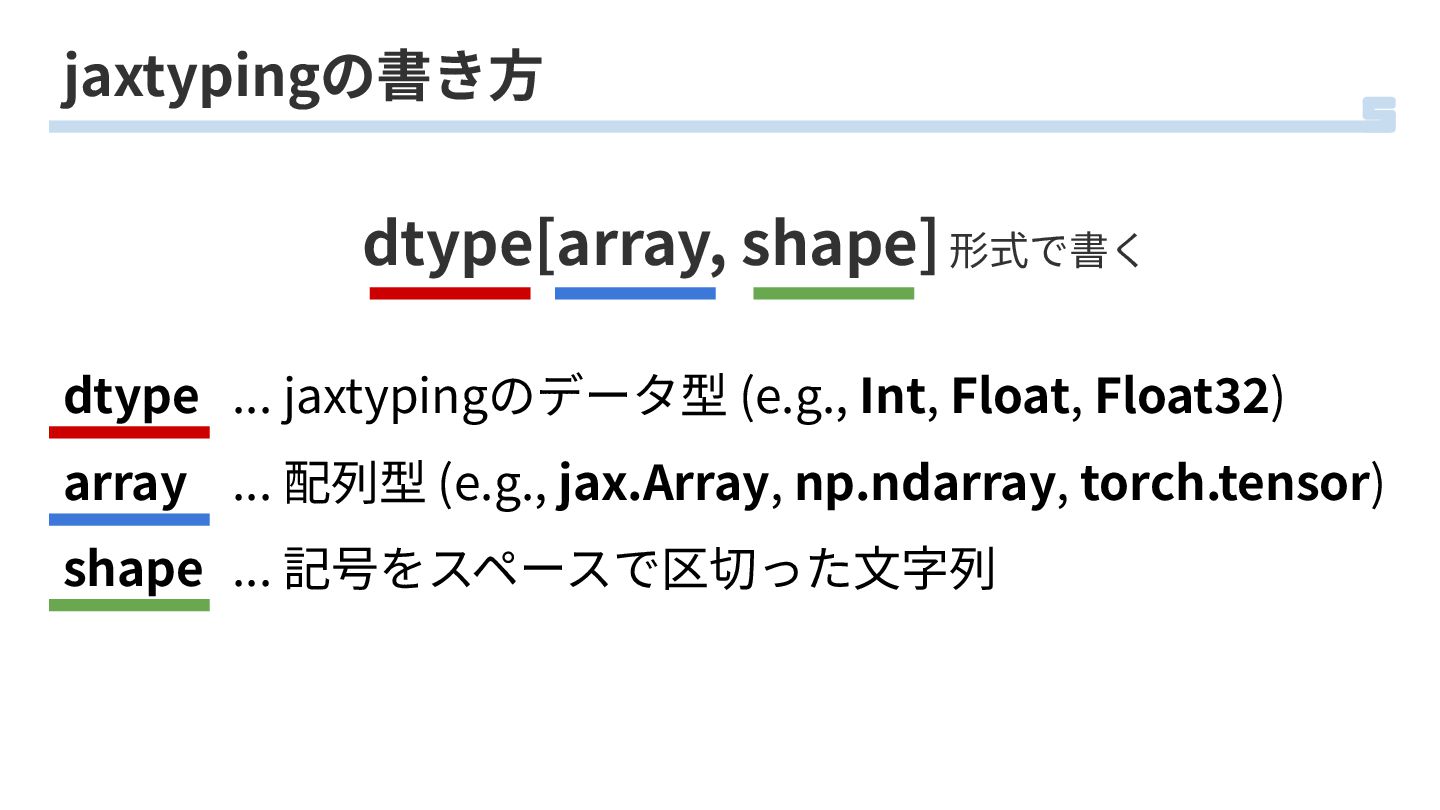Select 'dtype[' in the large heading
This screenshot has height=810, width=1440.
point(458,246)
